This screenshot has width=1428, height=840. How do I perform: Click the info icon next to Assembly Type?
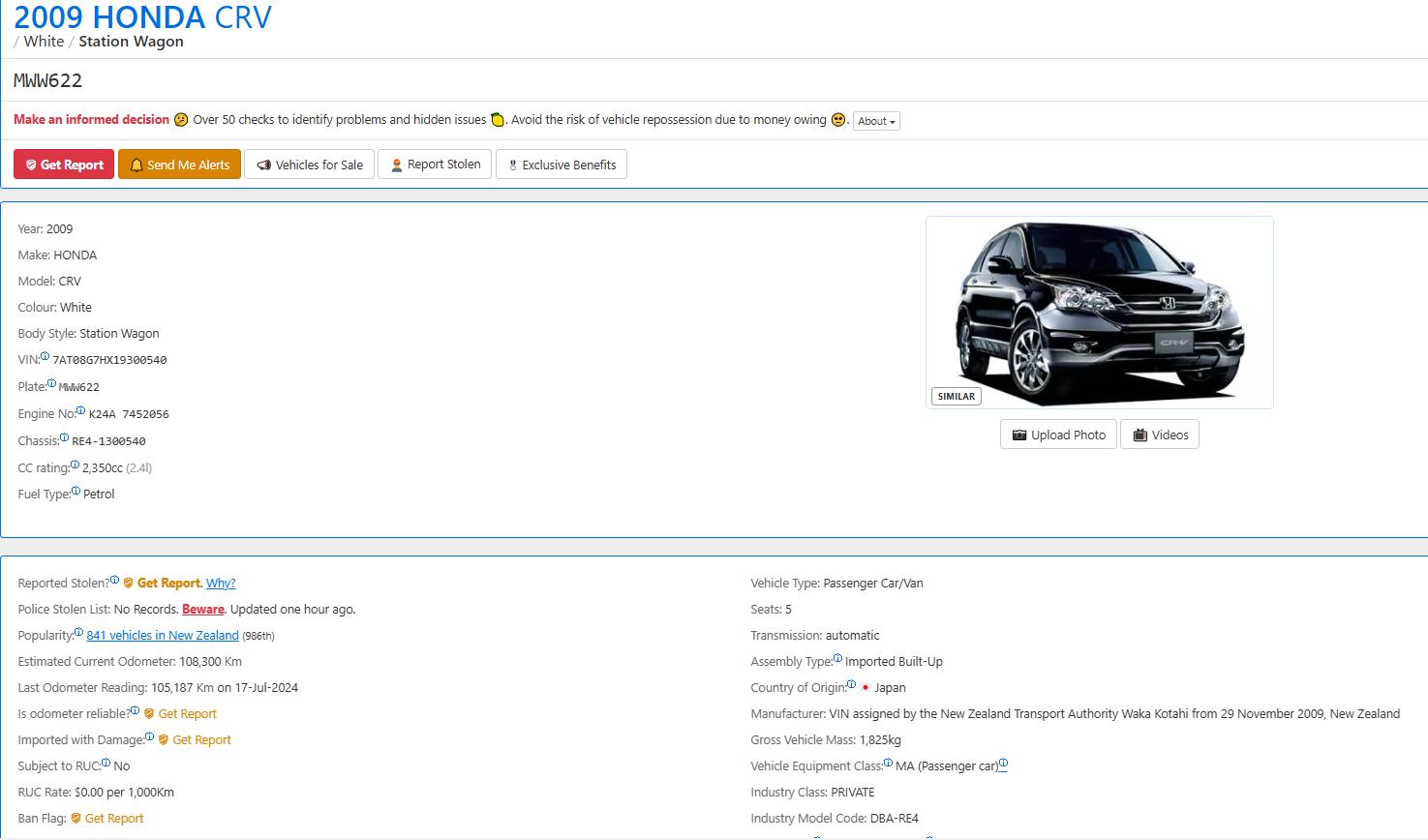point(837,659)
